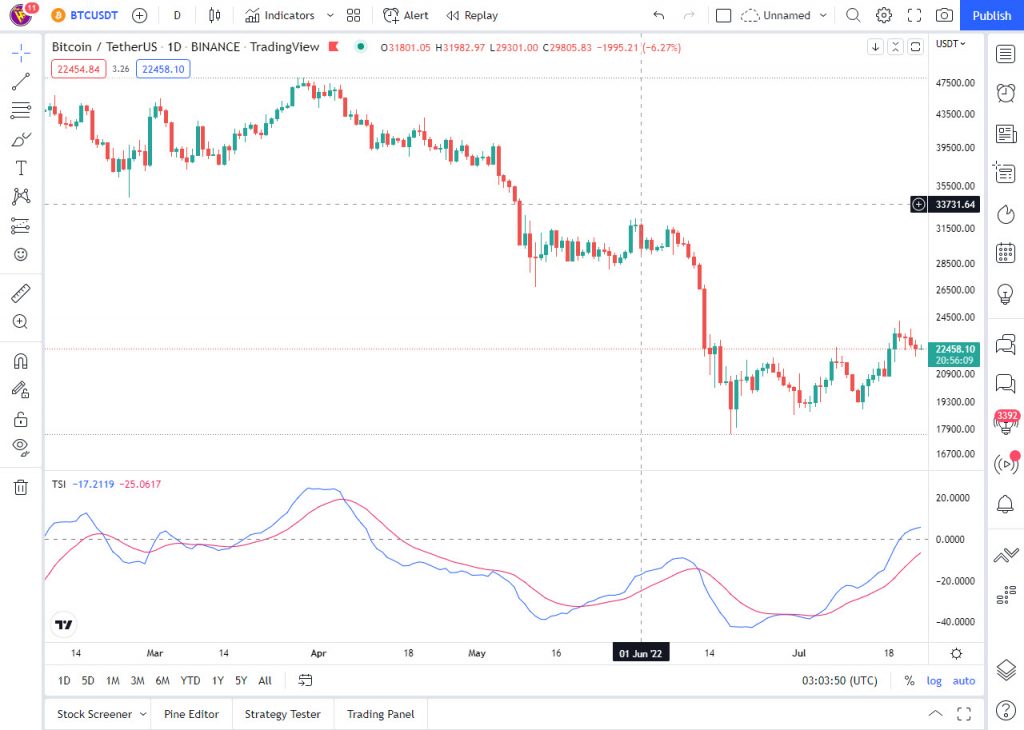Expand indicator templates dropdown arrow
The height and width of the screenshot is (730, 1024).
330,16
